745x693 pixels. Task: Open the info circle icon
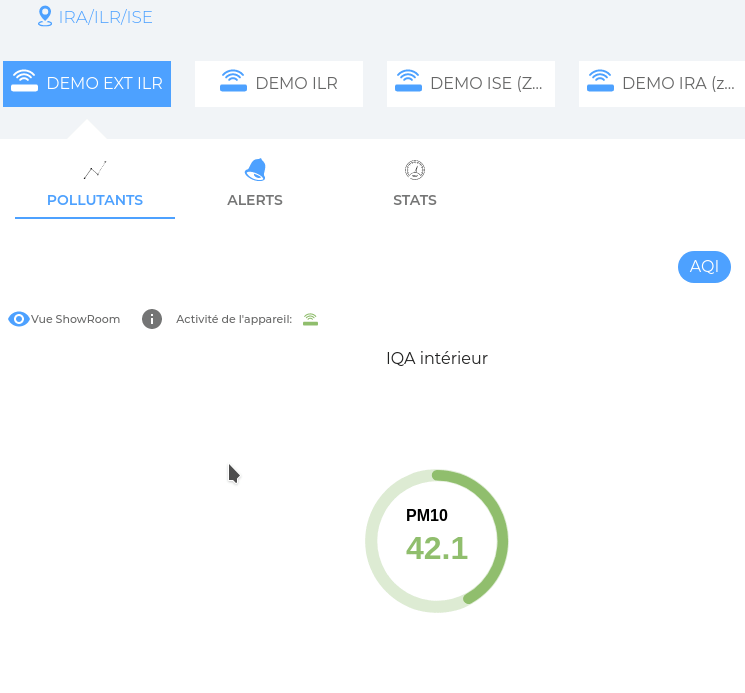(x=152, y=319)
